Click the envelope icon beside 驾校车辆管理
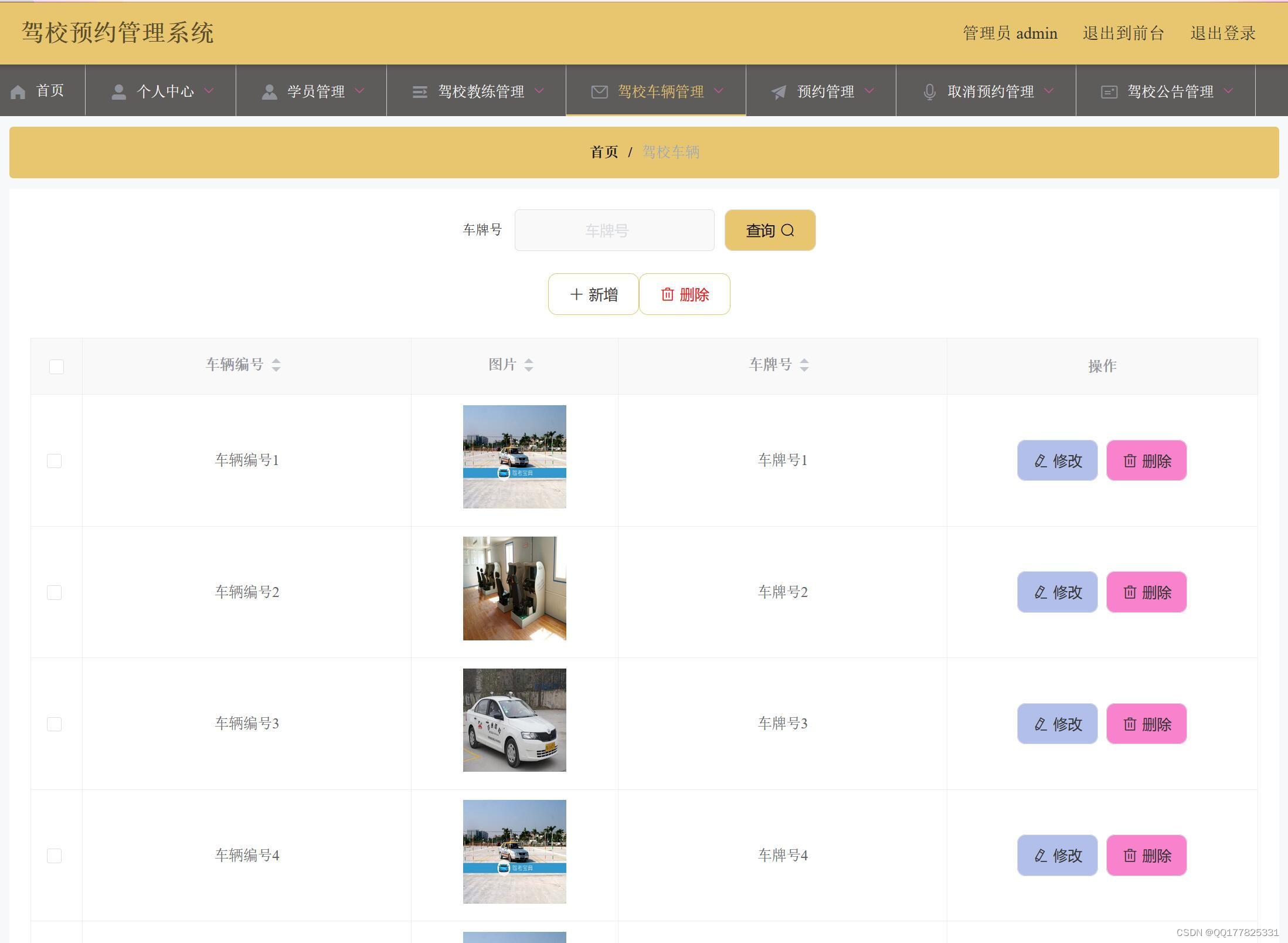Screen dimensions: 1288x943 pyautogui.click(x=599, y=92)
